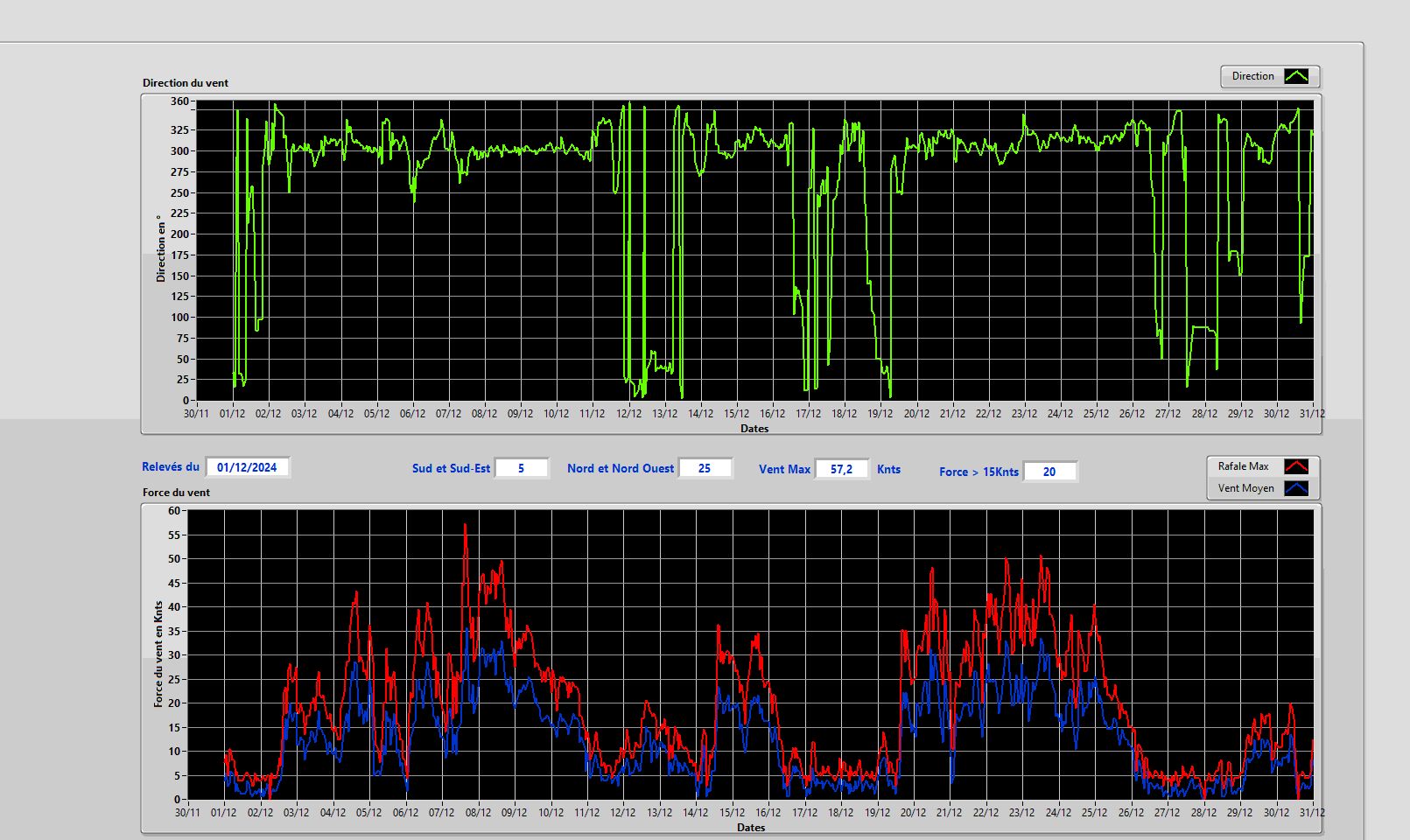Click the Sud et Sud-Est value field
The height and width of the screenshot is (840, 1410).
(522, 468)
